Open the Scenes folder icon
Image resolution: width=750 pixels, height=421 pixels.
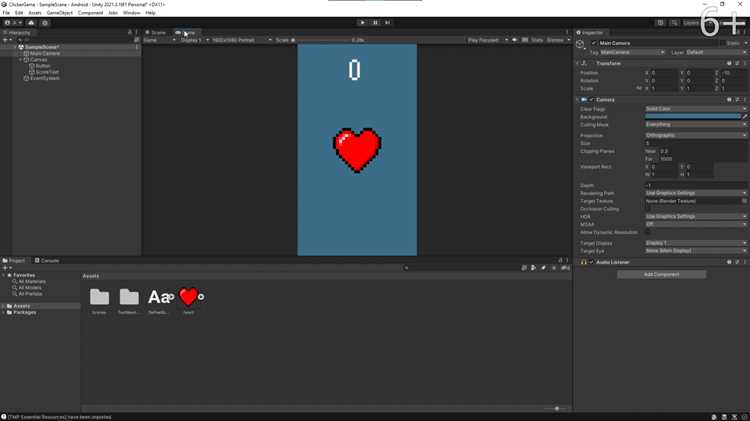(99, 297)
